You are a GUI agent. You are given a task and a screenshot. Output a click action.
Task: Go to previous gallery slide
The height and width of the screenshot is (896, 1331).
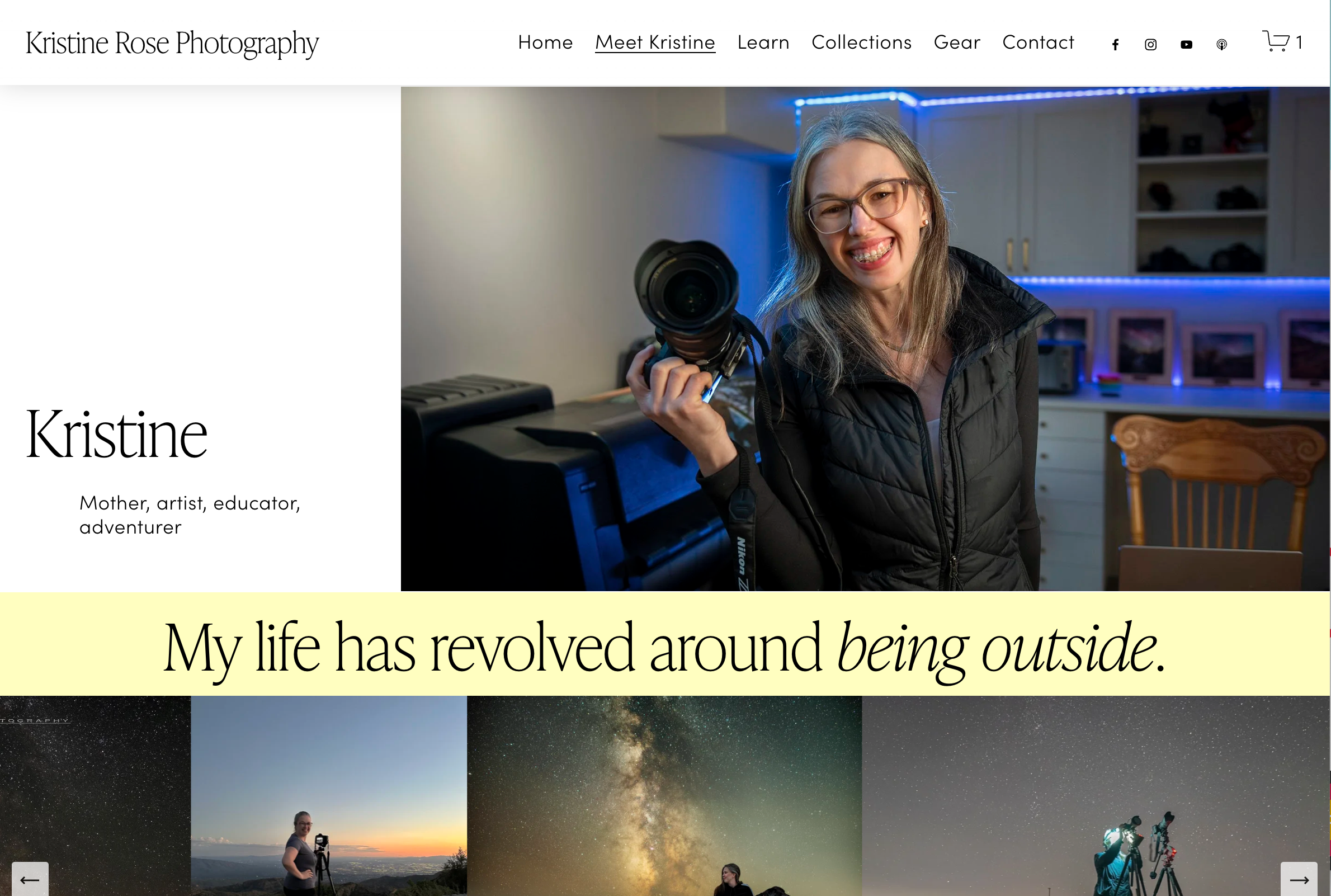point(30,879)
